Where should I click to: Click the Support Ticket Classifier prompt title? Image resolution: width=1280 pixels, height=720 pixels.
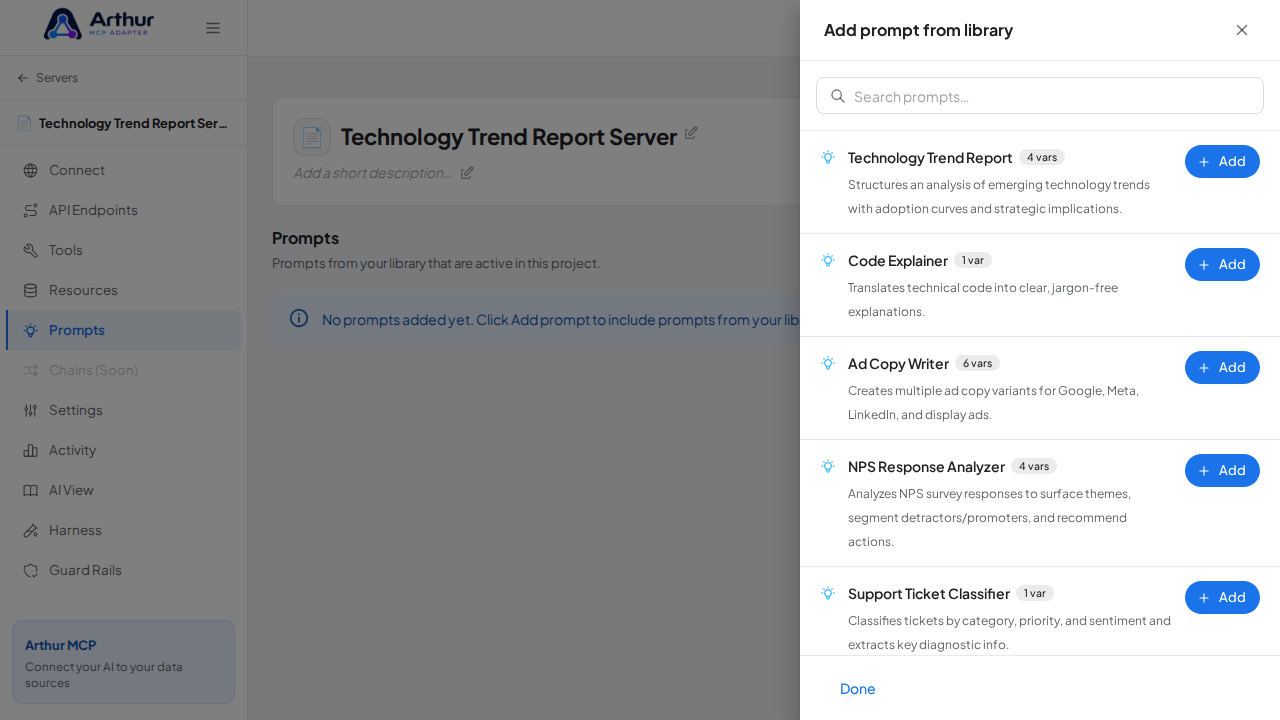pyautogui.click(x=929, y=594)
